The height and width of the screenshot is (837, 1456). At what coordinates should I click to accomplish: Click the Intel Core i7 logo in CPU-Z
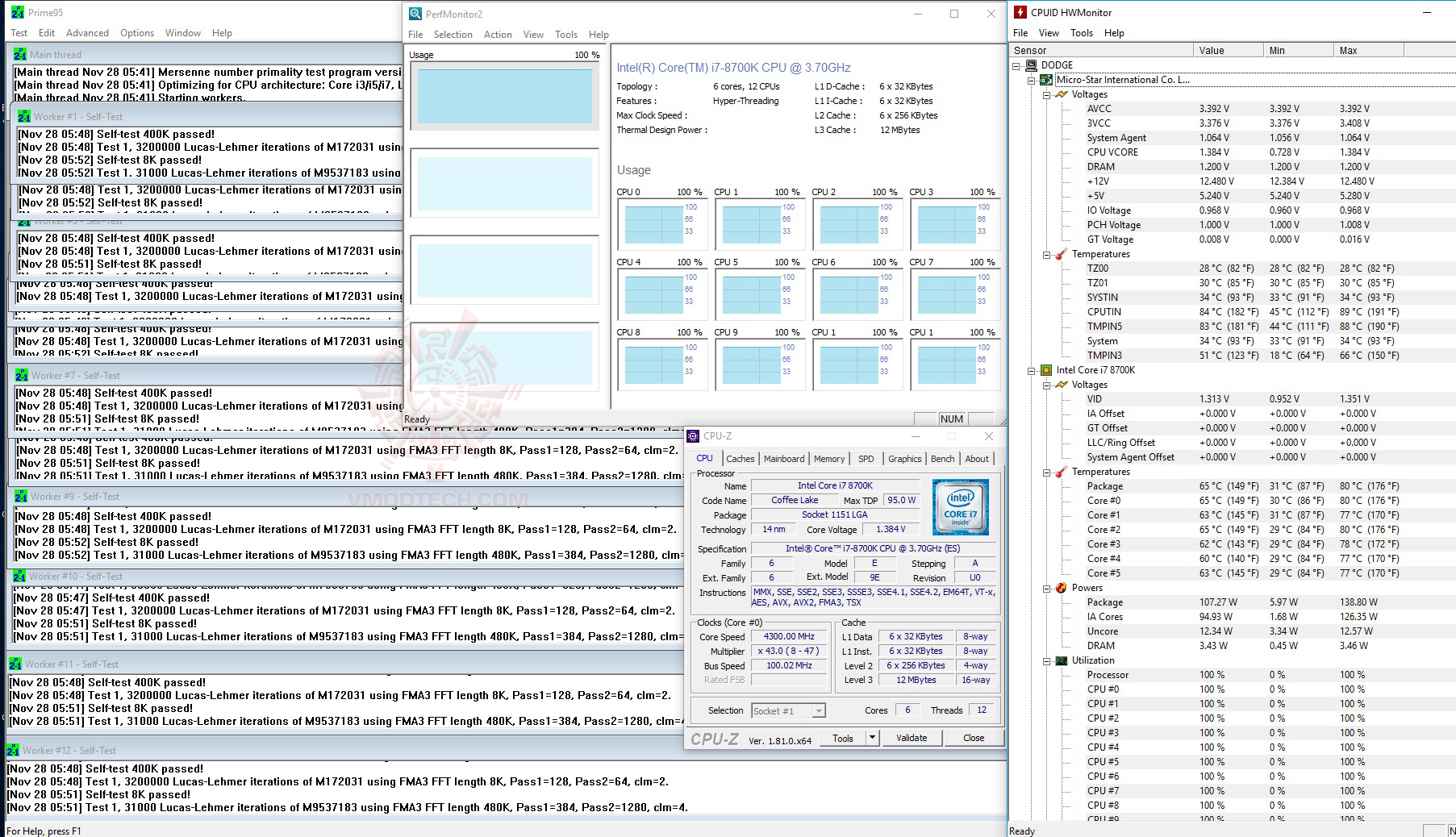[960, 507]
